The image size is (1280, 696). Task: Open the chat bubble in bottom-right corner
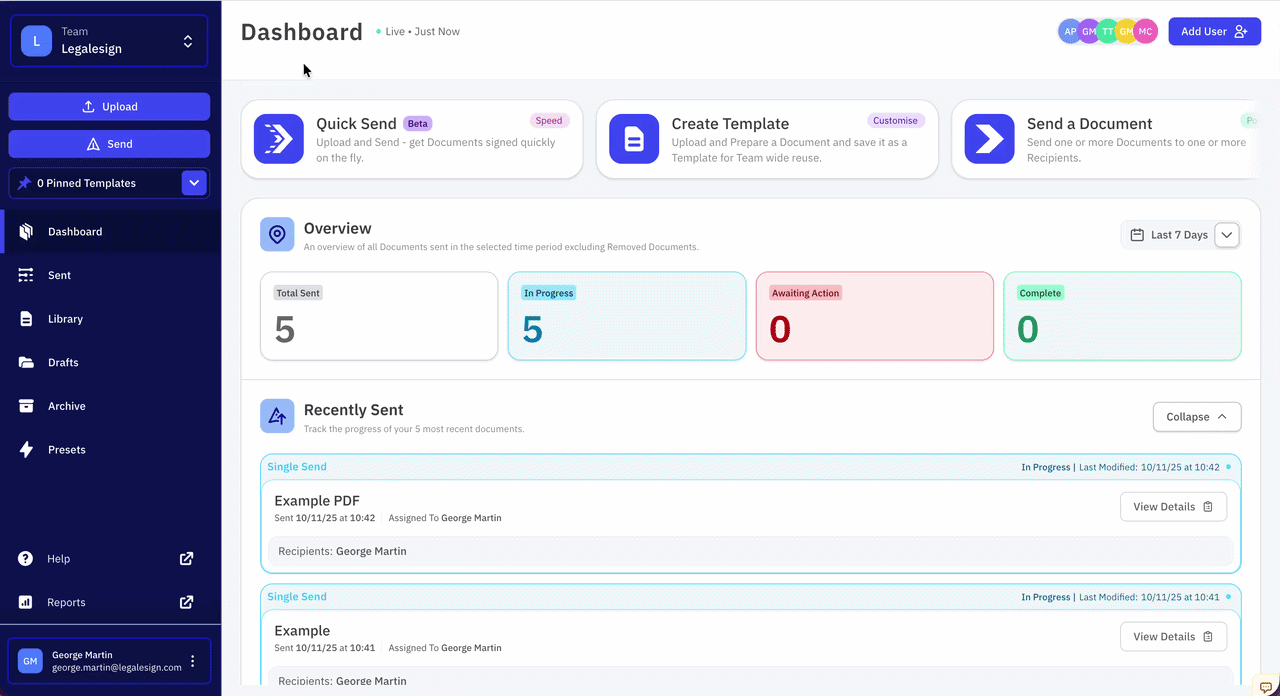(1266, 687)
